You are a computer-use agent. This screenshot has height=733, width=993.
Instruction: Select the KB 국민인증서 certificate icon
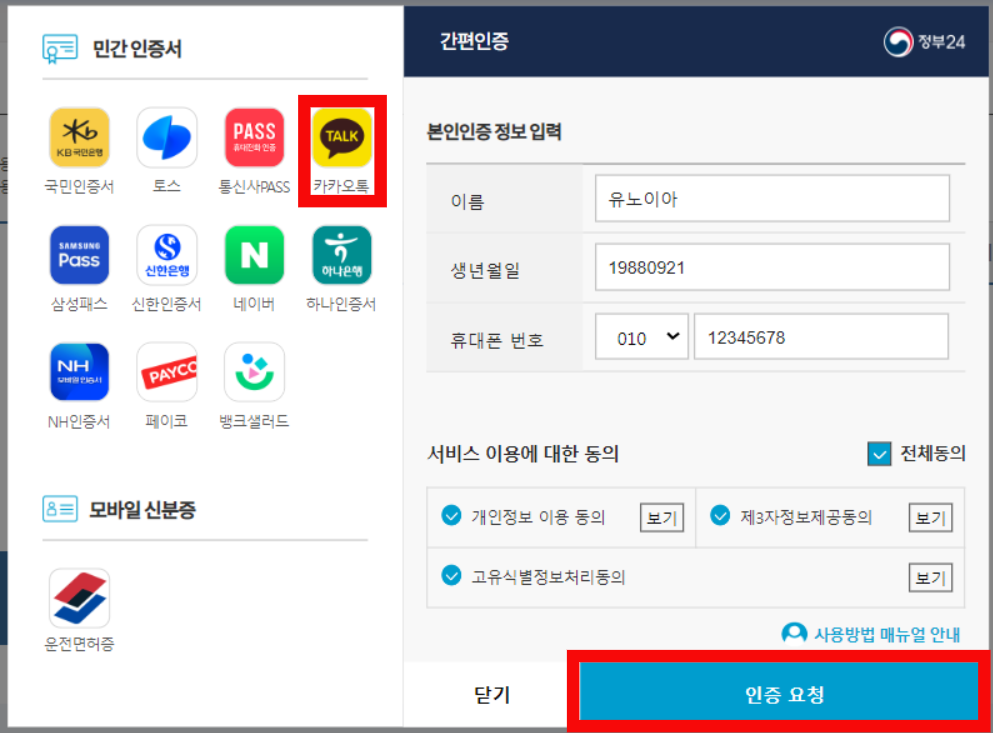[x=79, y=137]
